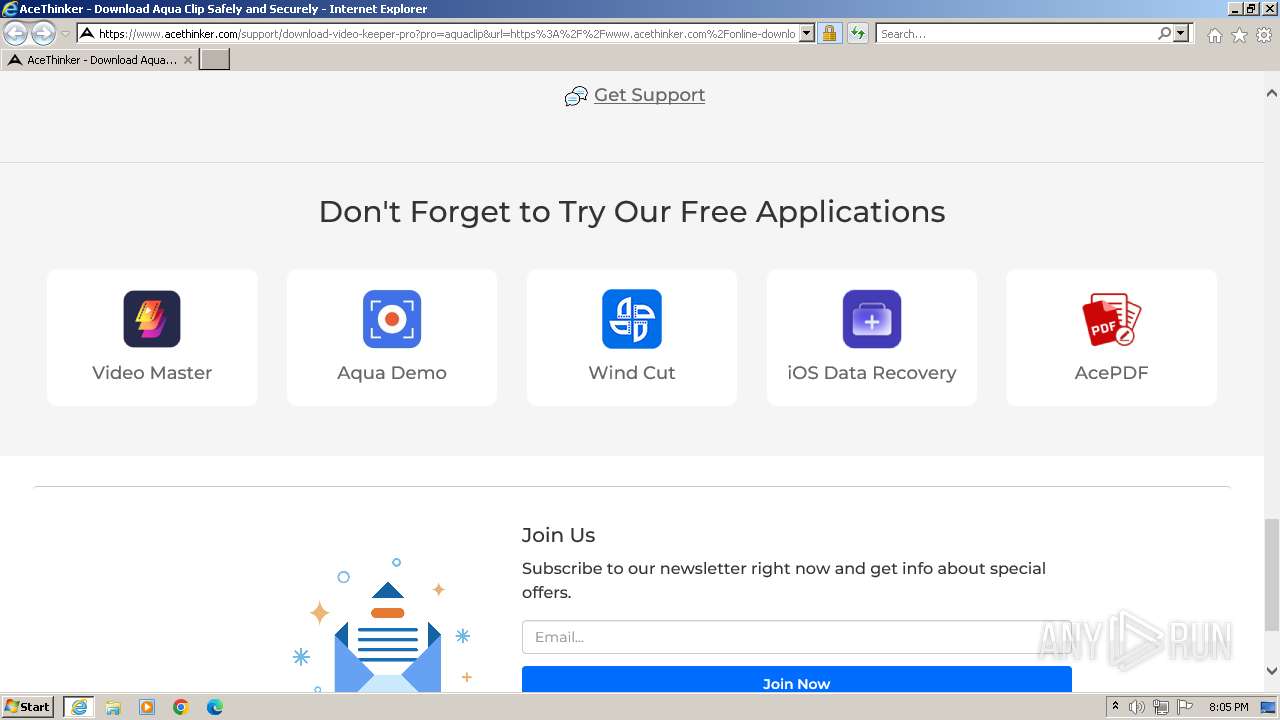
Task: Click the AcePDF label
Action: coord(1112,373)
